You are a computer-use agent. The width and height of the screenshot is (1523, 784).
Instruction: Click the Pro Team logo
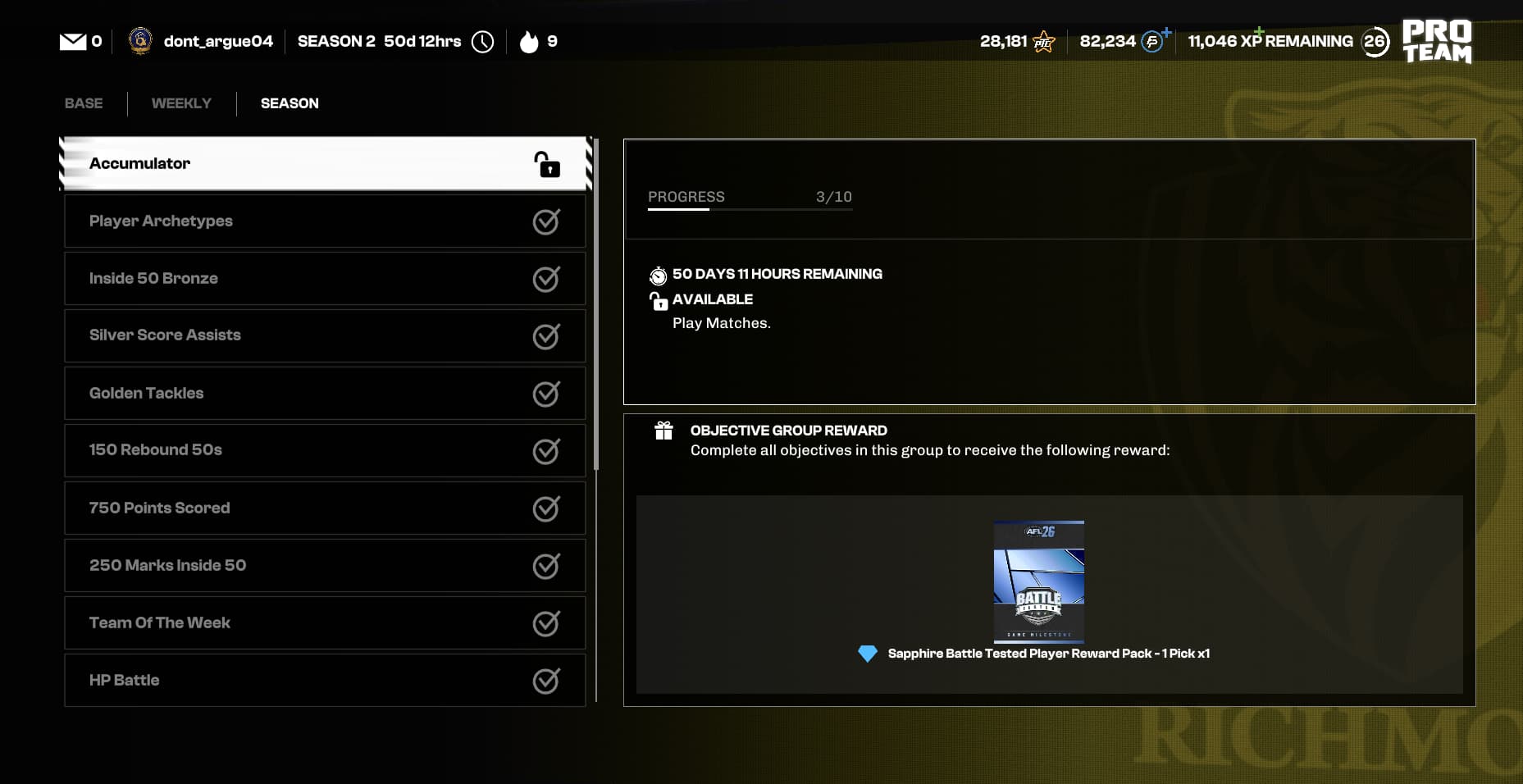point(1437,41)
